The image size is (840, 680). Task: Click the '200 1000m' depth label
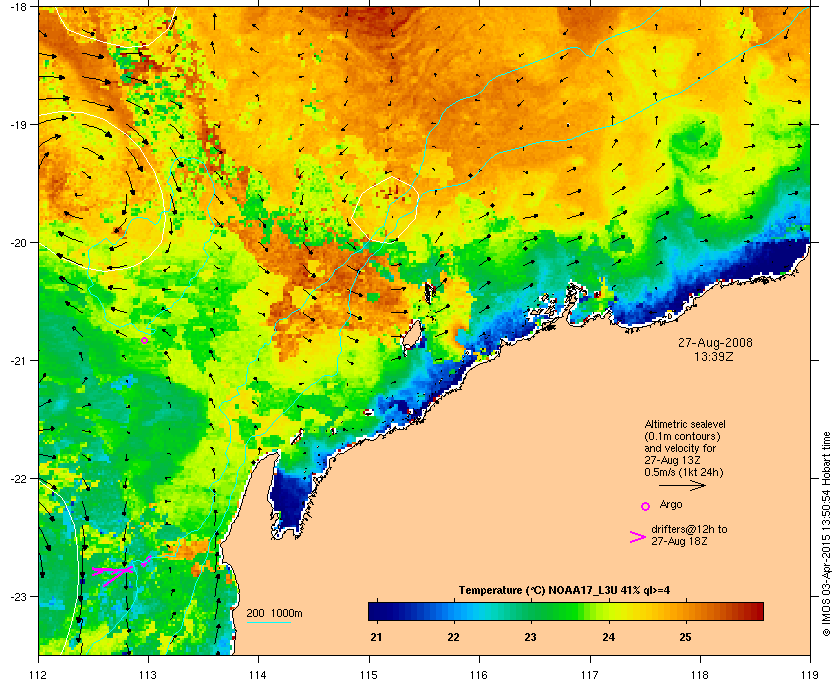tap(274, 613)
